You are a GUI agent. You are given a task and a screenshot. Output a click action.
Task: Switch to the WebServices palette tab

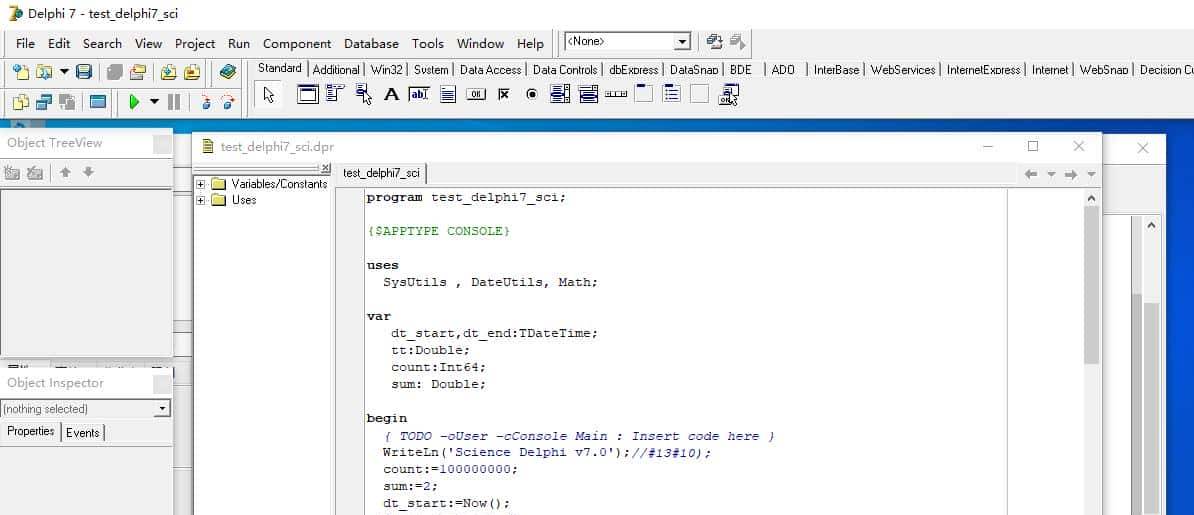point(903,69)
